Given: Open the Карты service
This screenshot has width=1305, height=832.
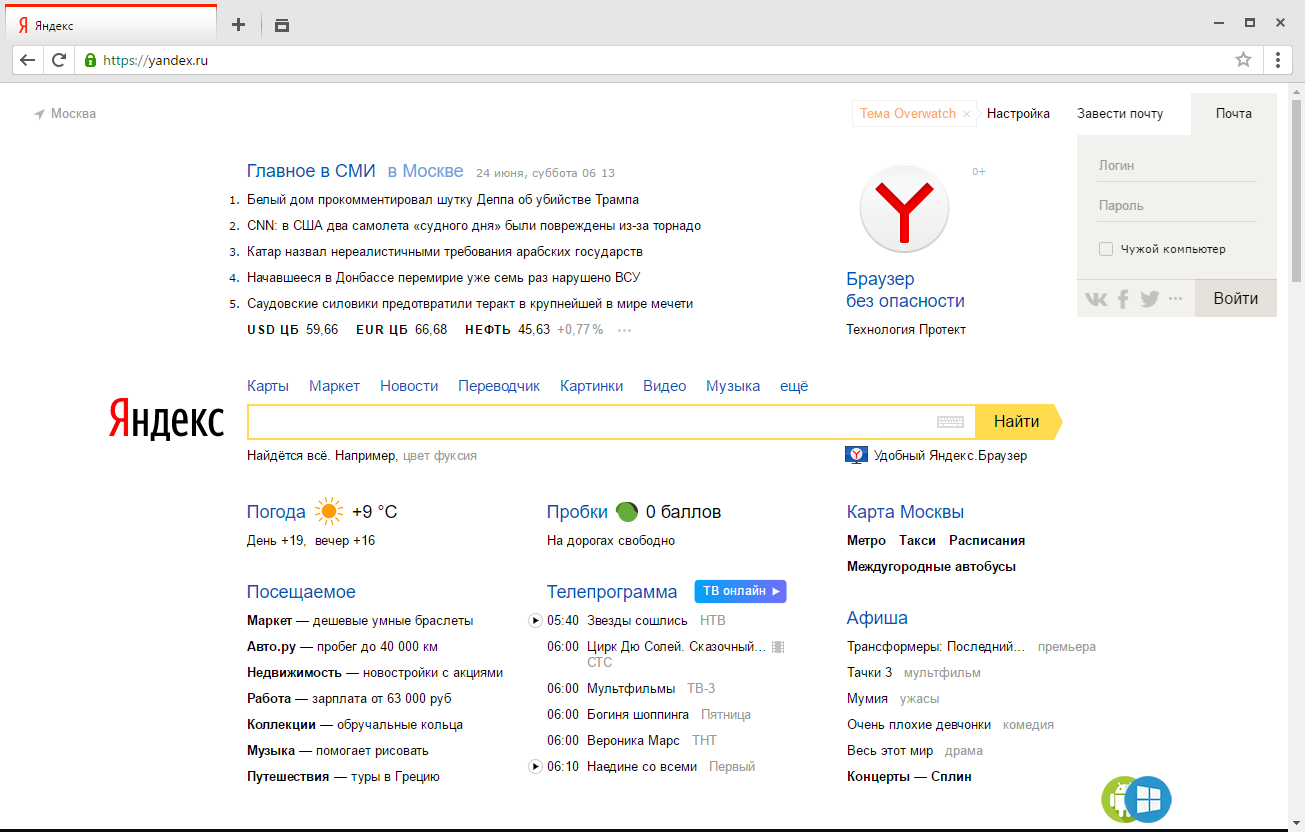Looking at the screenshot, I should pos(268,386).
